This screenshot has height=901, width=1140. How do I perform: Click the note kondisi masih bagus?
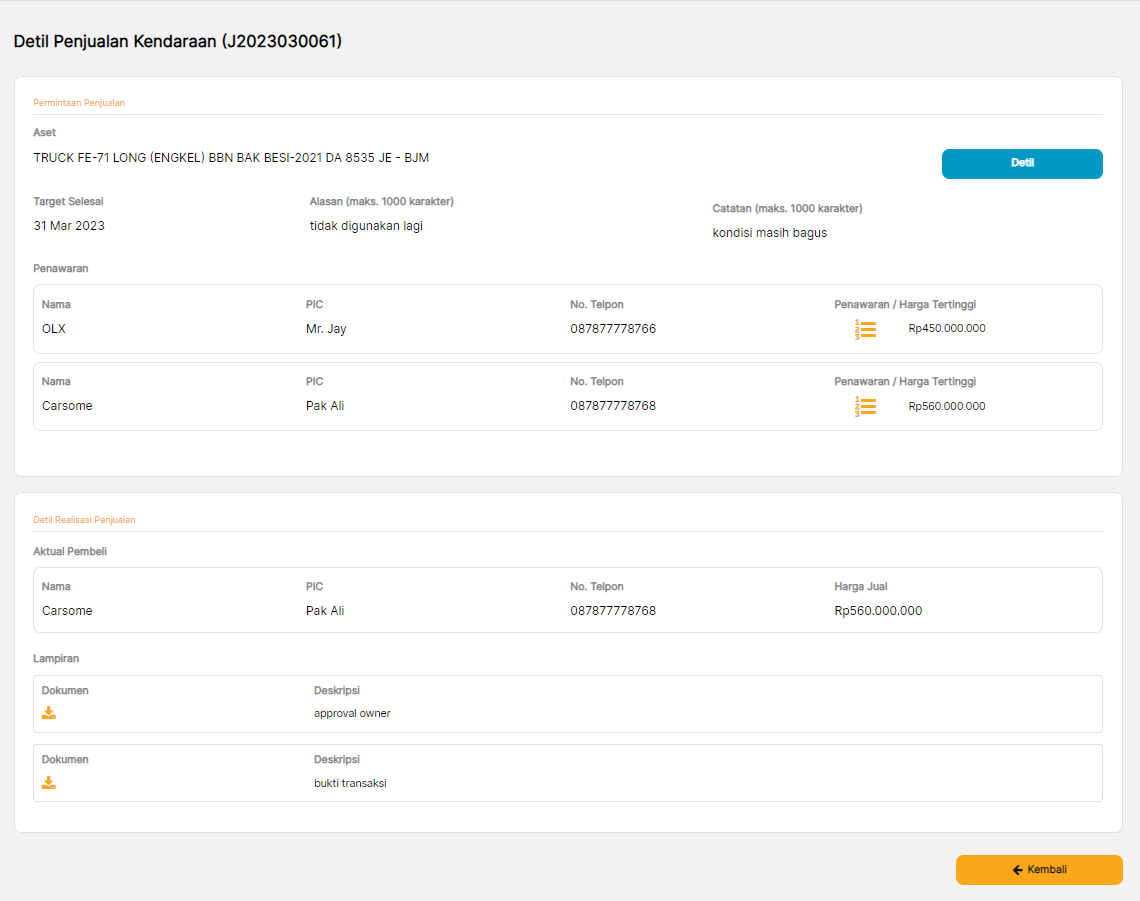(769, 233)
